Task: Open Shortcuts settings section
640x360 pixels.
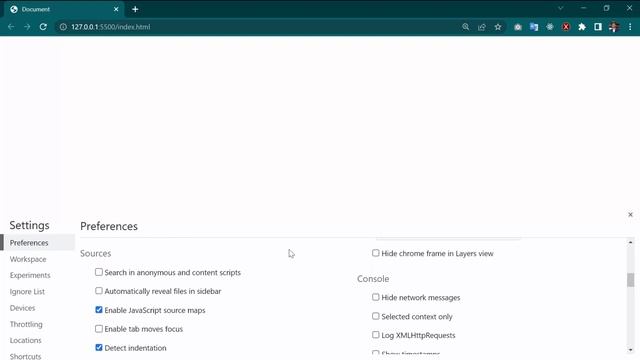Action: tap(25, 356)
